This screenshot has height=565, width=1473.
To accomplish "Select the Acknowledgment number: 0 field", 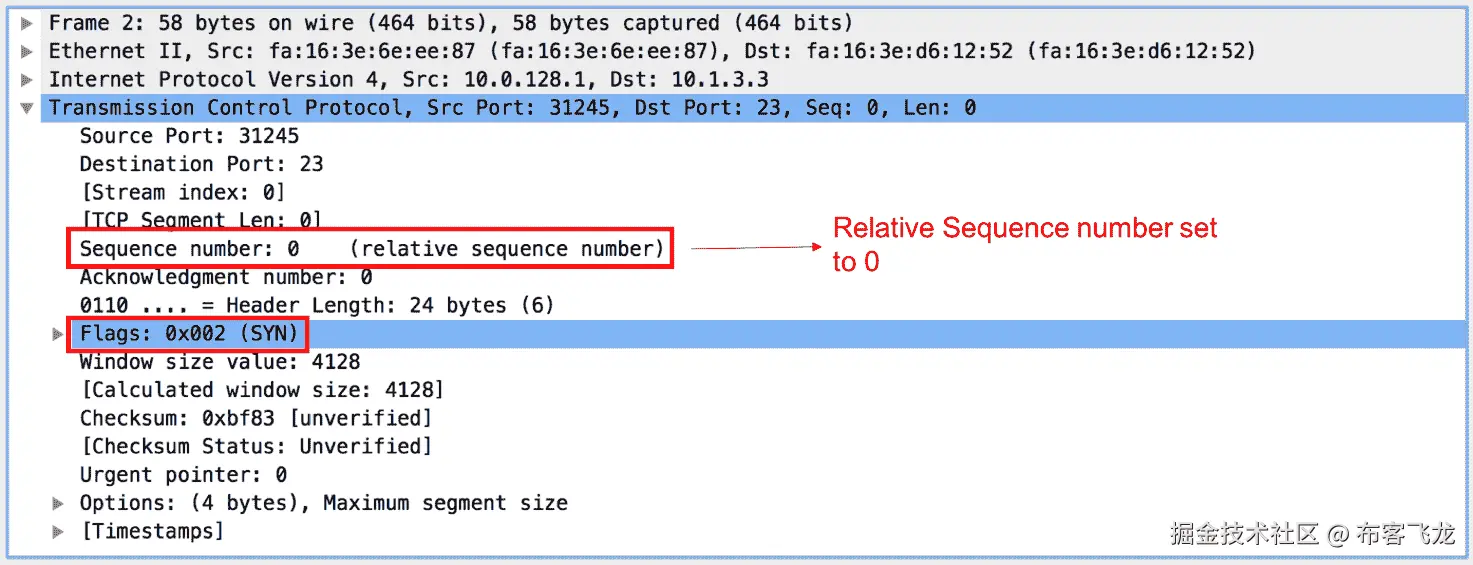I will [x=226, y=277].
